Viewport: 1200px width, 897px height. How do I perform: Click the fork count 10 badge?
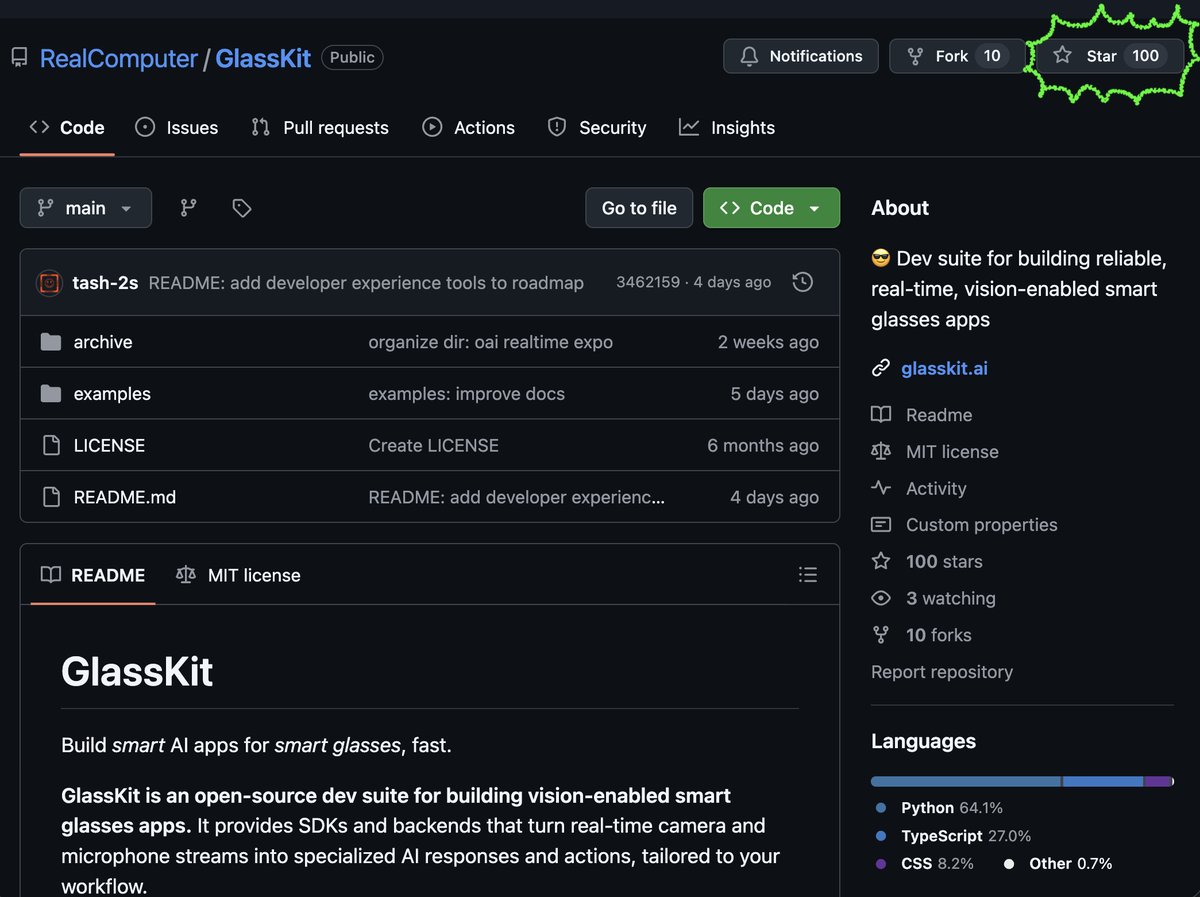point(992,56)
